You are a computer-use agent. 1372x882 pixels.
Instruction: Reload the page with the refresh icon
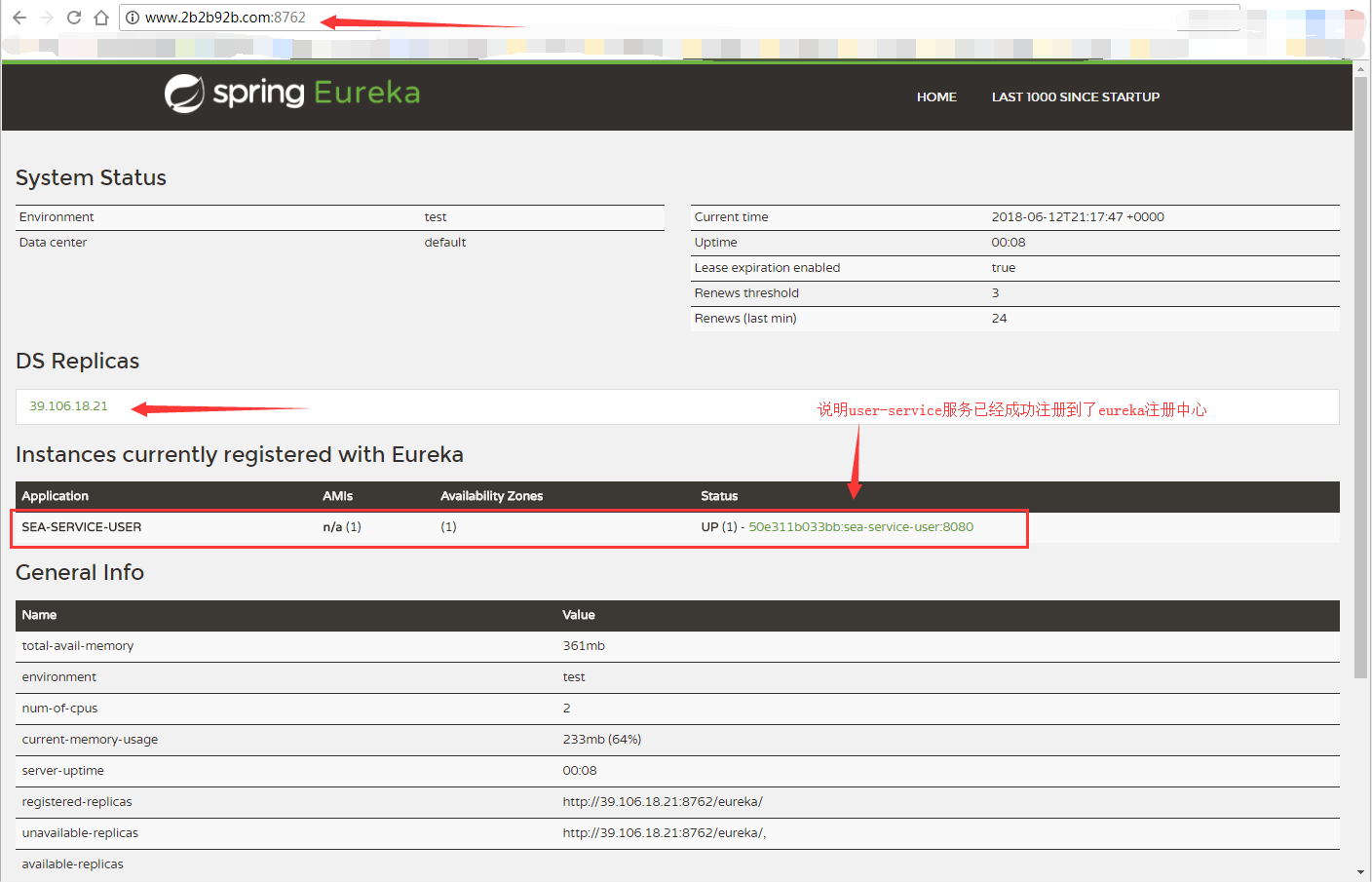(x=73, y=18)
